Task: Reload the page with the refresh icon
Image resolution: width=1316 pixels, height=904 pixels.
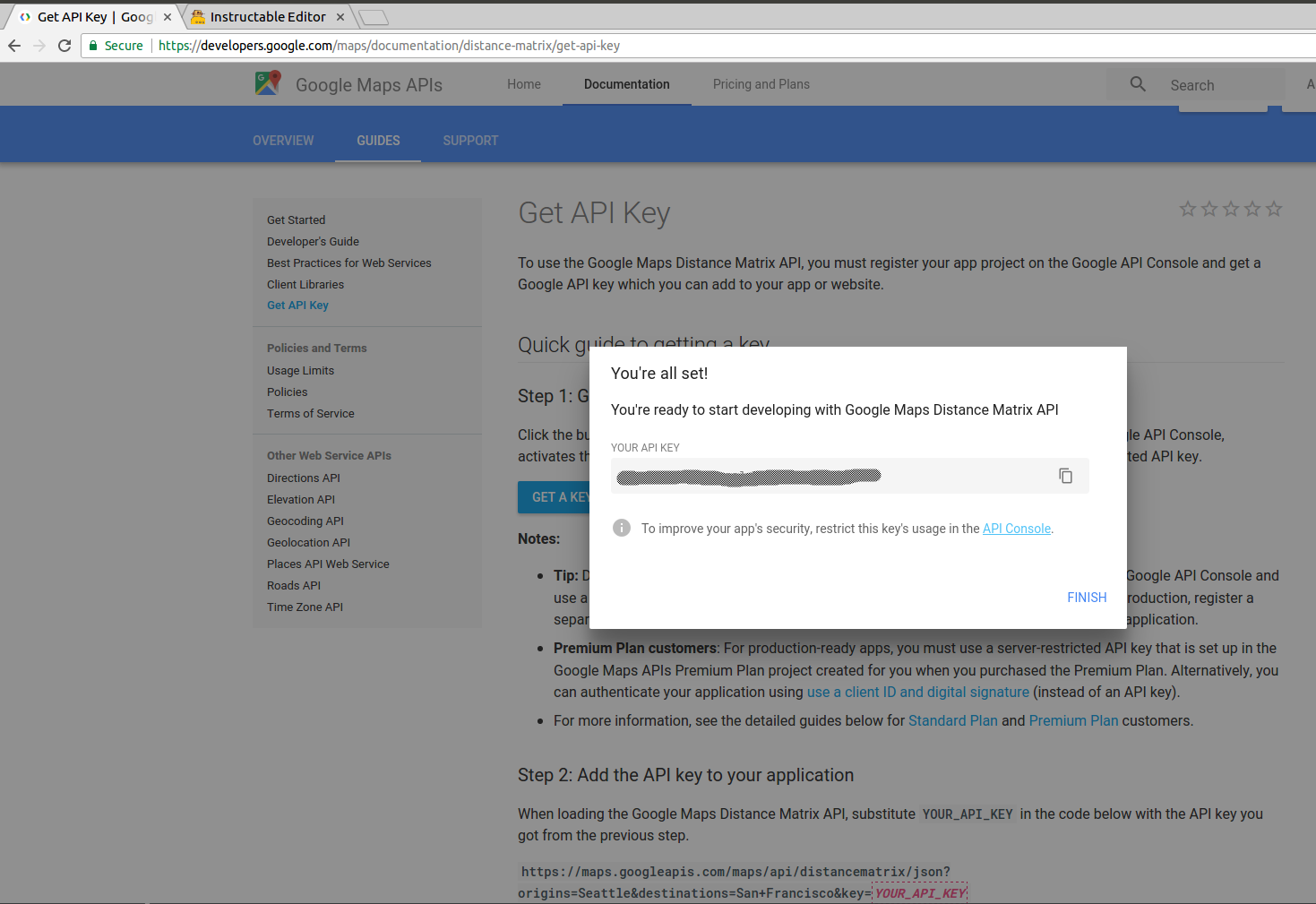Action: click(x=65, y=46)
